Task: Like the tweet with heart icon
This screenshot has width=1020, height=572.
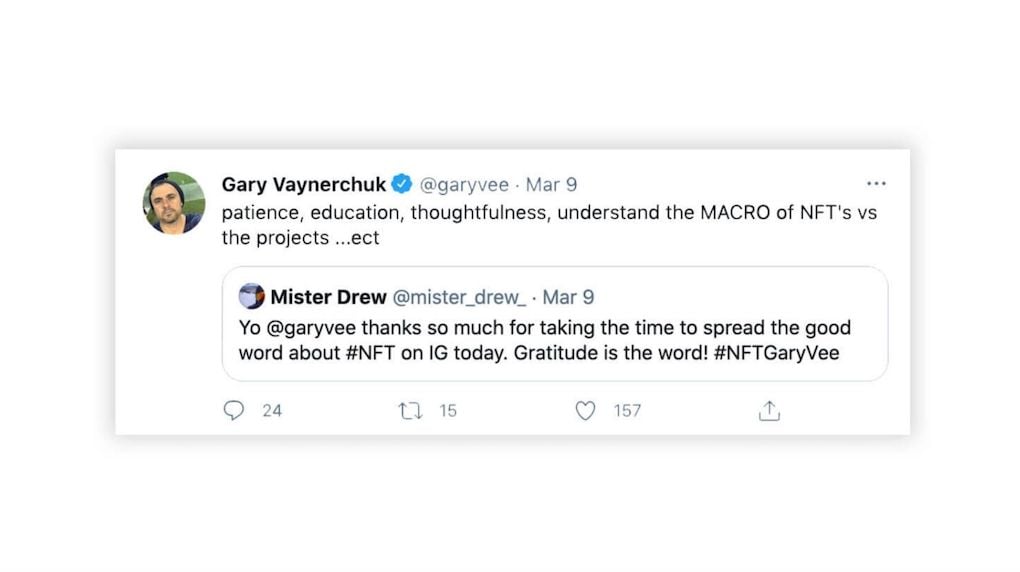Action: pos(586,410)
